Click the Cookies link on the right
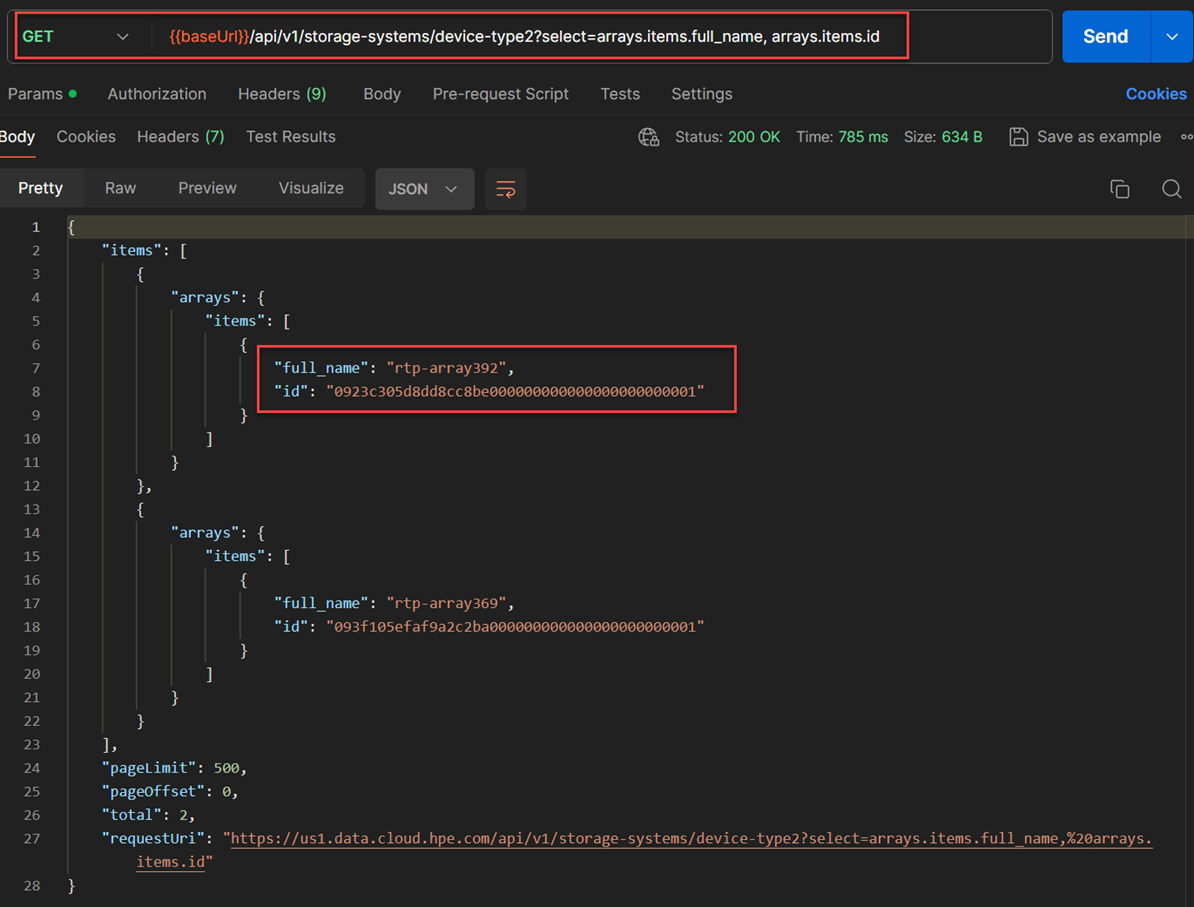This screenshot has width=1194, height=907. click(1156, 94)
